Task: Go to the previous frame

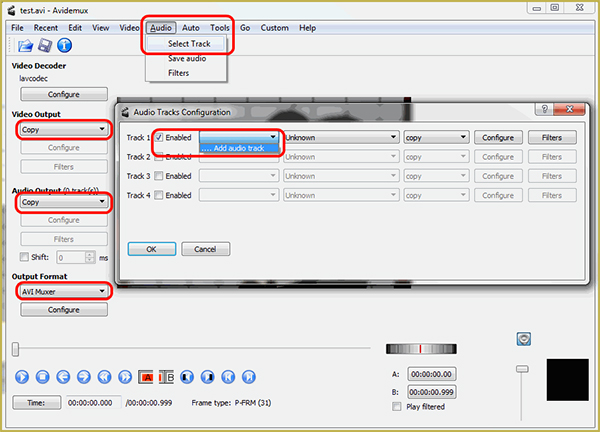Action: [63, 377]
